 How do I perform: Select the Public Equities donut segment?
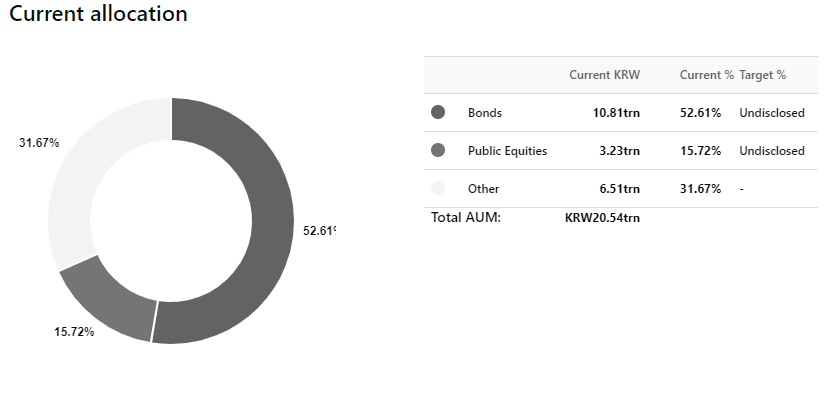[106, 301]
